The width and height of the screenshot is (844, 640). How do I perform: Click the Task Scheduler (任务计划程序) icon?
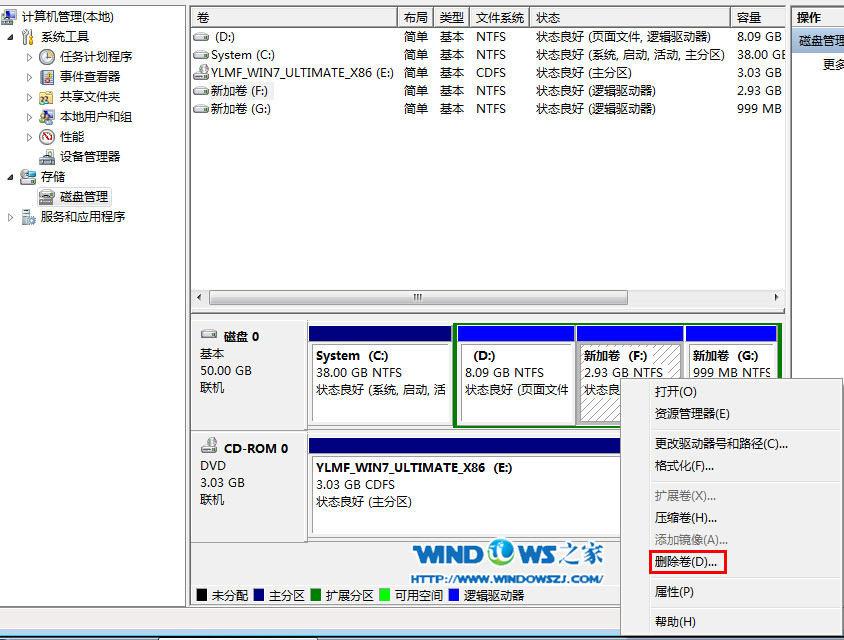[x=47, y=57]
